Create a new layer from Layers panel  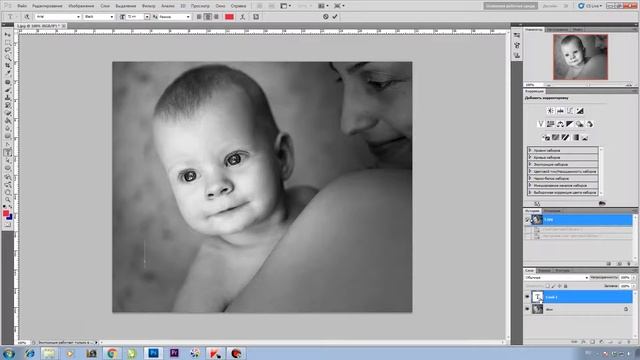pyautogui.click(x=620, y=342)
